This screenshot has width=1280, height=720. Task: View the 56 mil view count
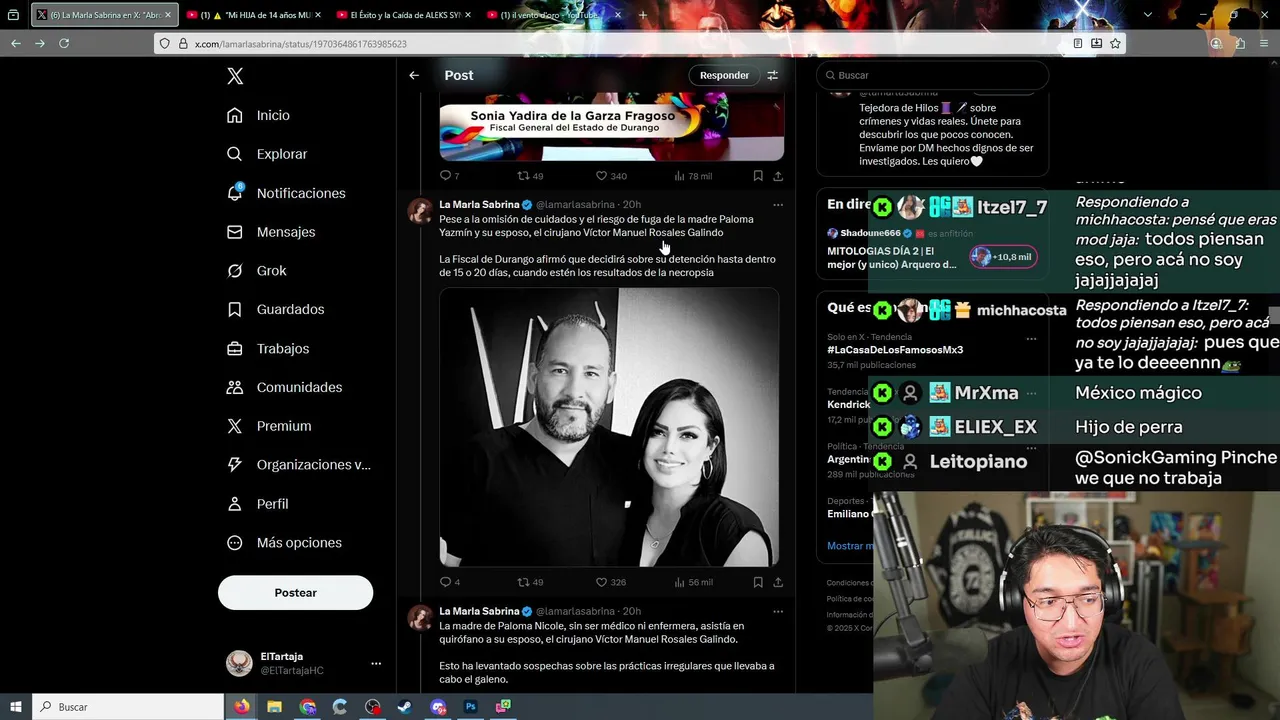693,582
